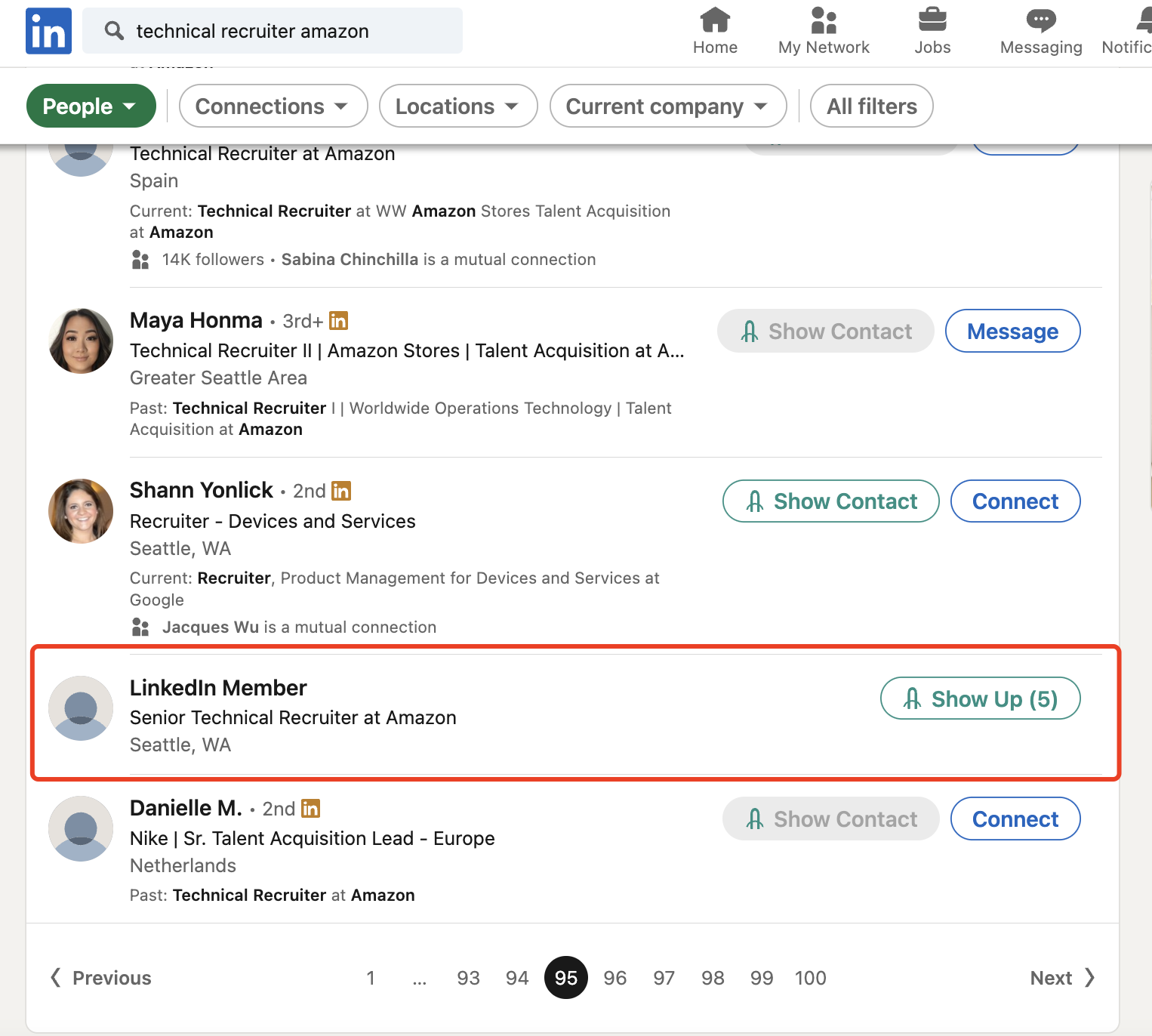Go to results page 96
This screenshot has width=1152, height=1036.
tap(615, 978)
